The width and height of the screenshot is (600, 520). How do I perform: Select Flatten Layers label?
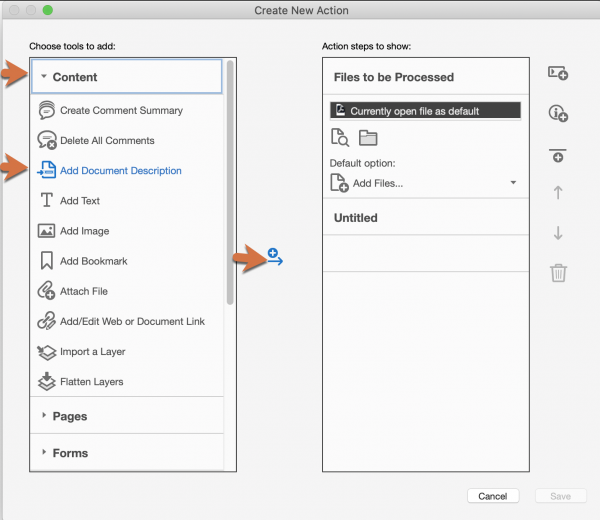(x=92, y=382)
